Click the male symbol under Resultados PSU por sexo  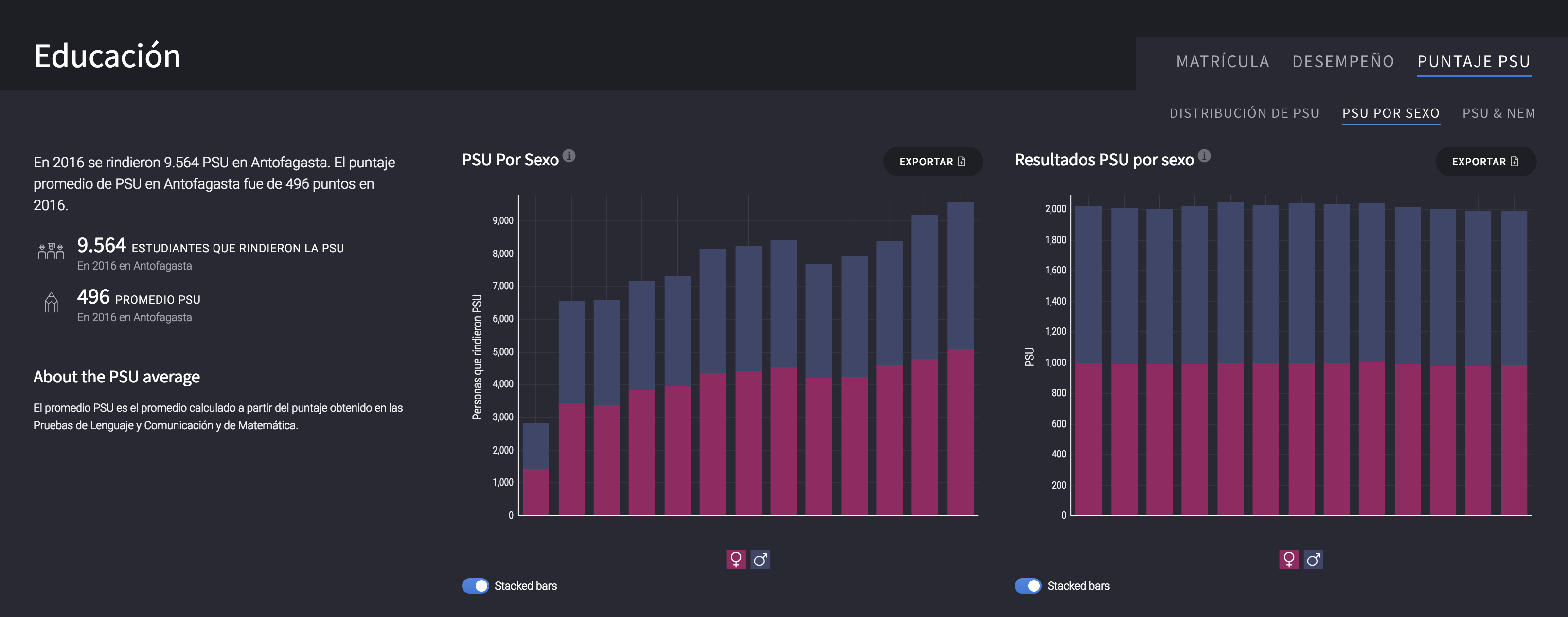coord(1313,559)
